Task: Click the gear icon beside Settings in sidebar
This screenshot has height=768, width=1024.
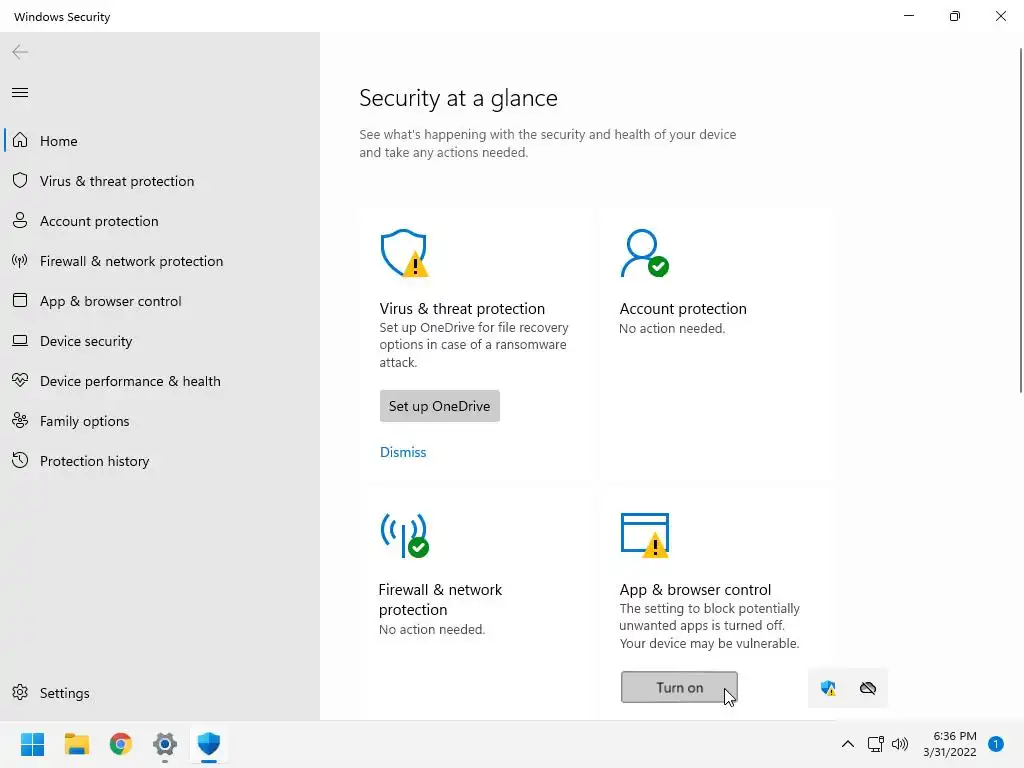Action: click(x=20, y=692)
